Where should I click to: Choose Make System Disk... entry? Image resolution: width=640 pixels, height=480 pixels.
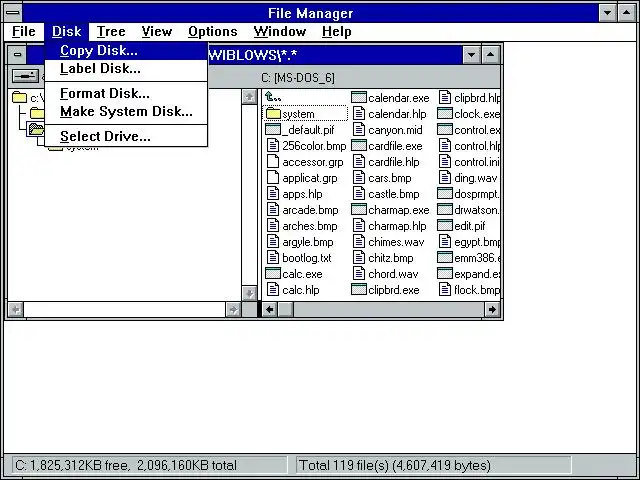point(126,111)
